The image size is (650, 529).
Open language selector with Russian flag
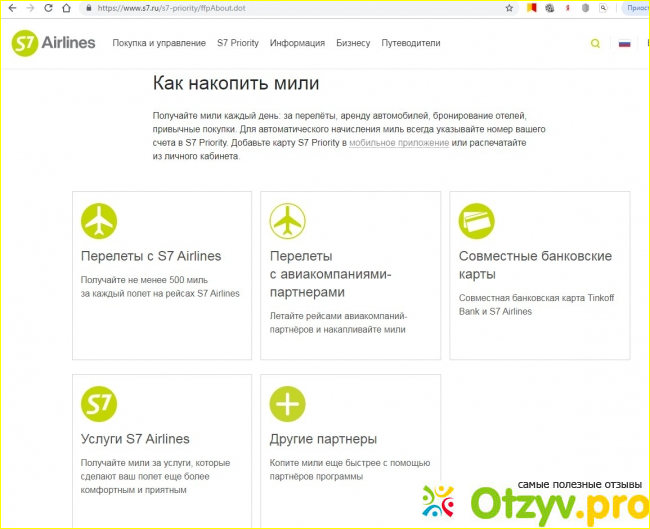pyautogui.click(x=625, y=44)
